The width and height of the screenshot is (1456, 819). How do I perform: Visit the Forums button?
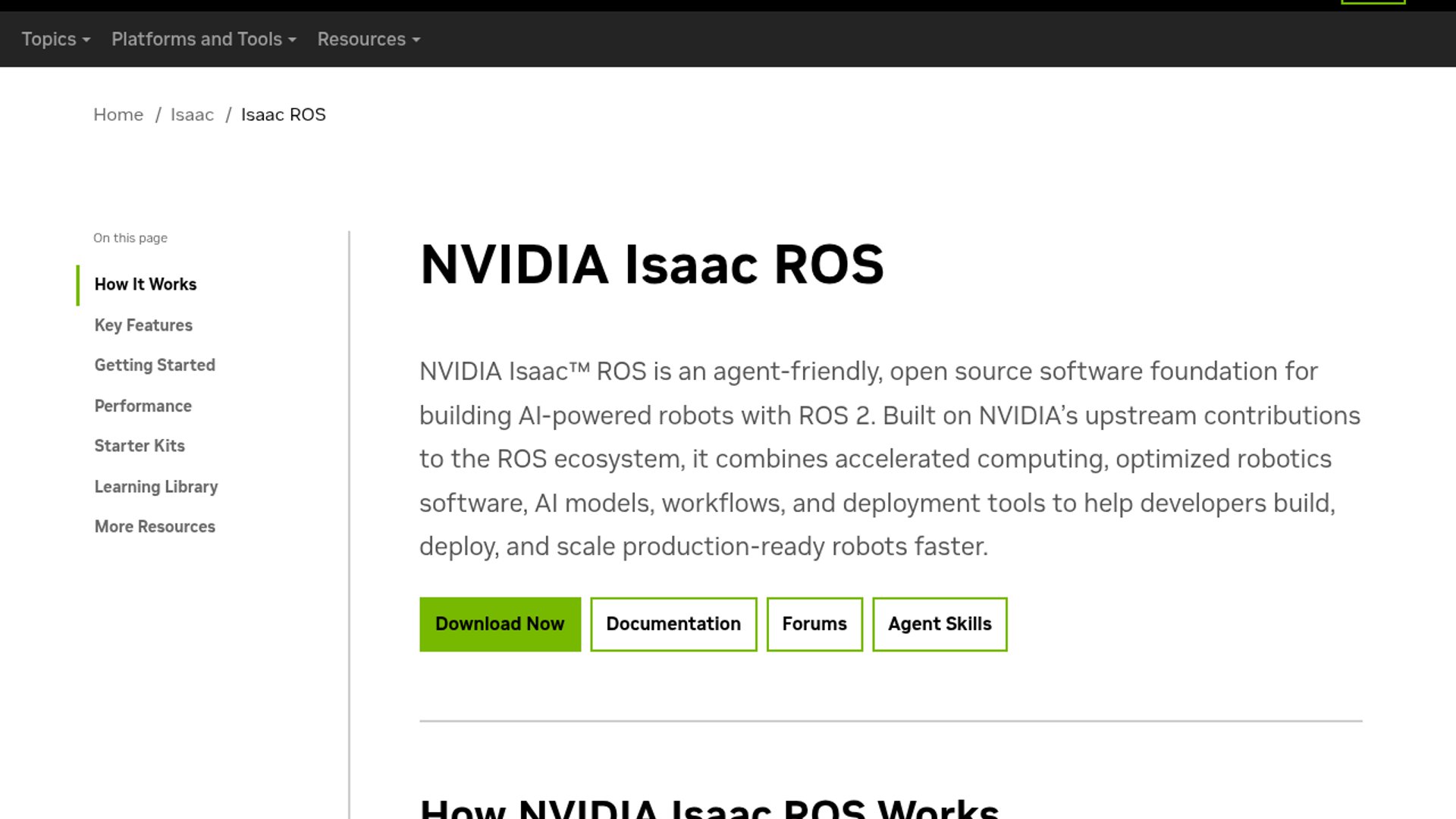(814, 624)
